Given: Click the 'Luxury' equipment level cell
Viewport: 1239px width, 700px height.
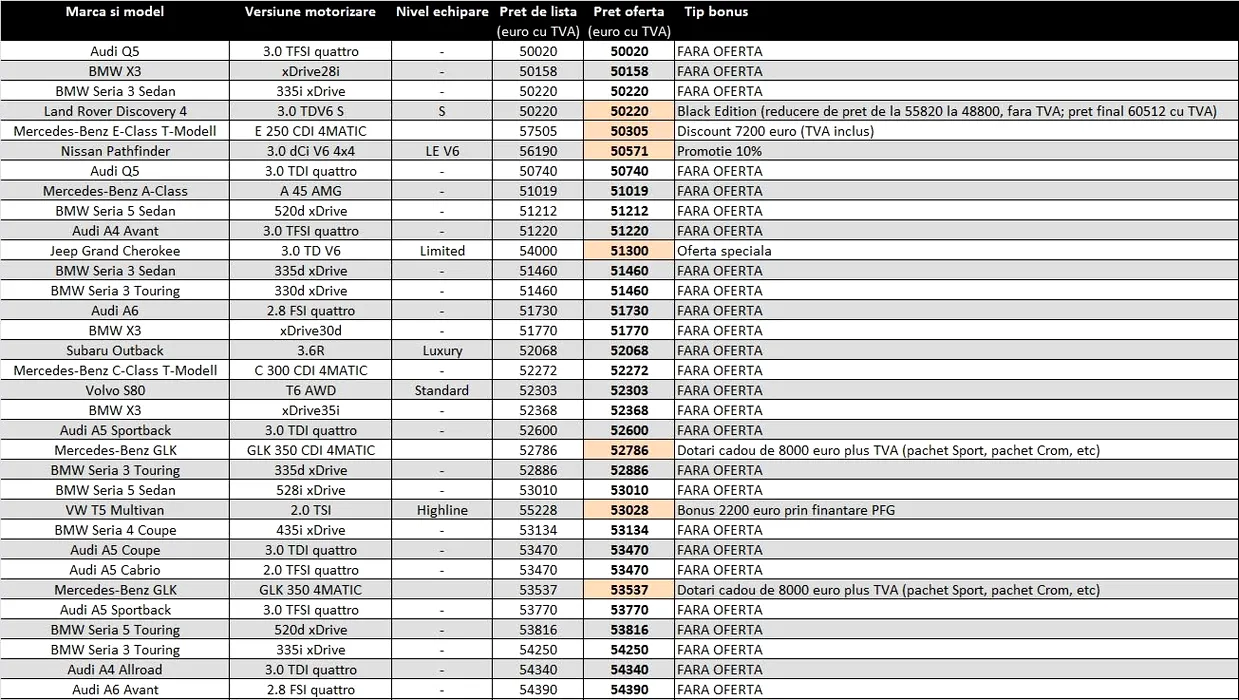Looking at the screenshot, I should click(442, 351).
